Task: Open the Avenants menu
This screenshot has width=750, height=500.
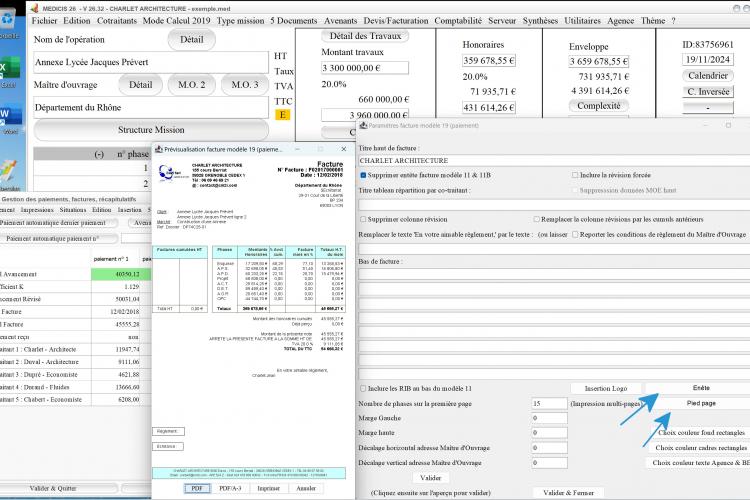Action: [340, 21]
